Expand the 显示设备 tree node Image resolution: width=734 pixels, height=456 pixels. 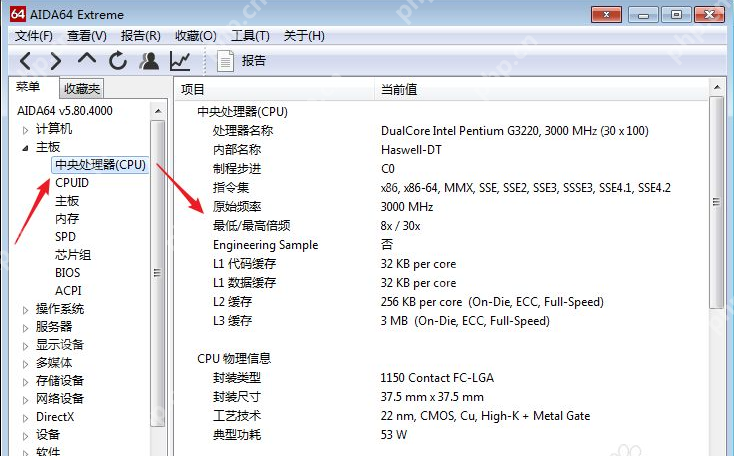[26, 346]
